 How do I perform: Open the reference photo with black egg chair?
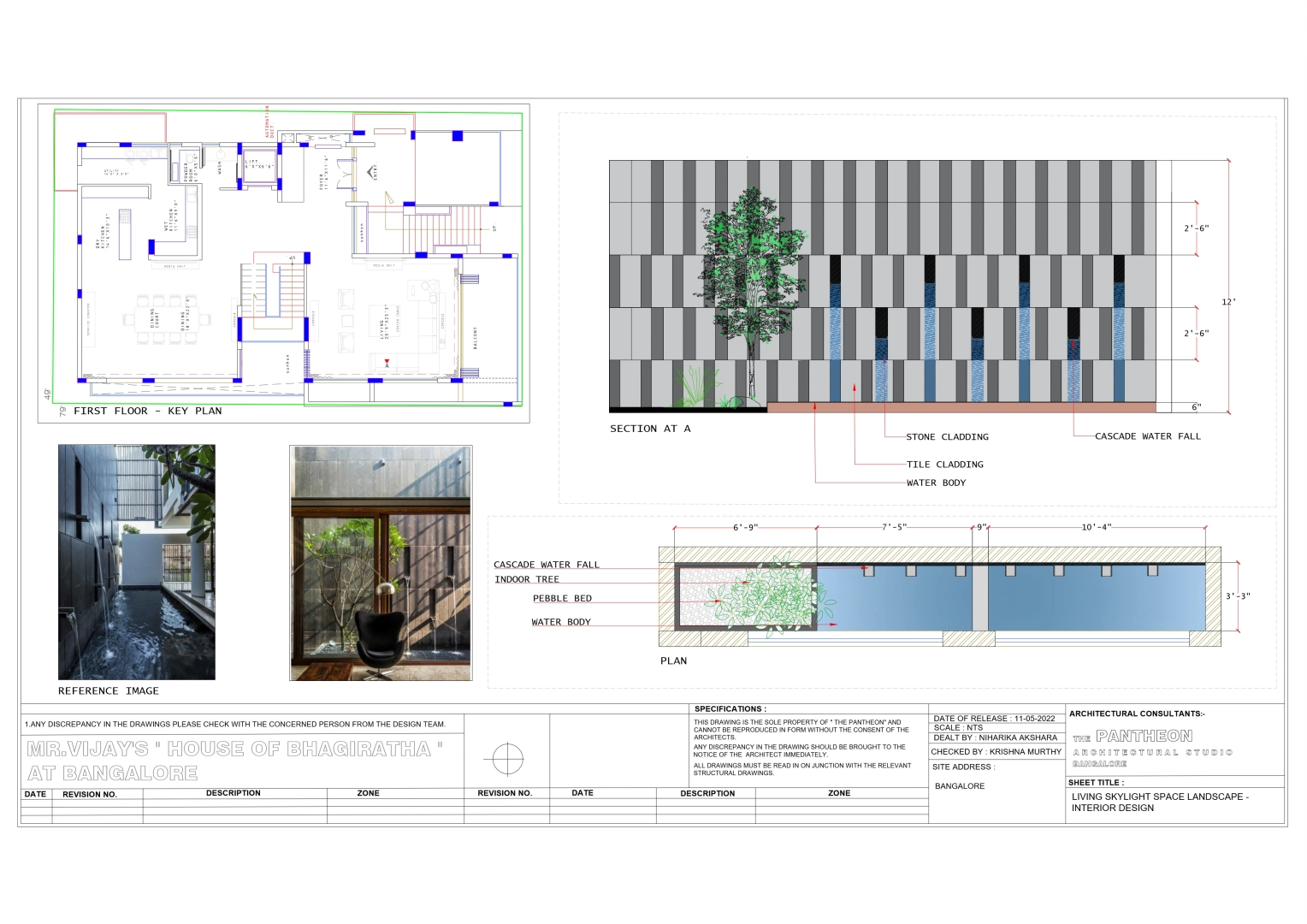pyautogui.click(x=381, y=563)
